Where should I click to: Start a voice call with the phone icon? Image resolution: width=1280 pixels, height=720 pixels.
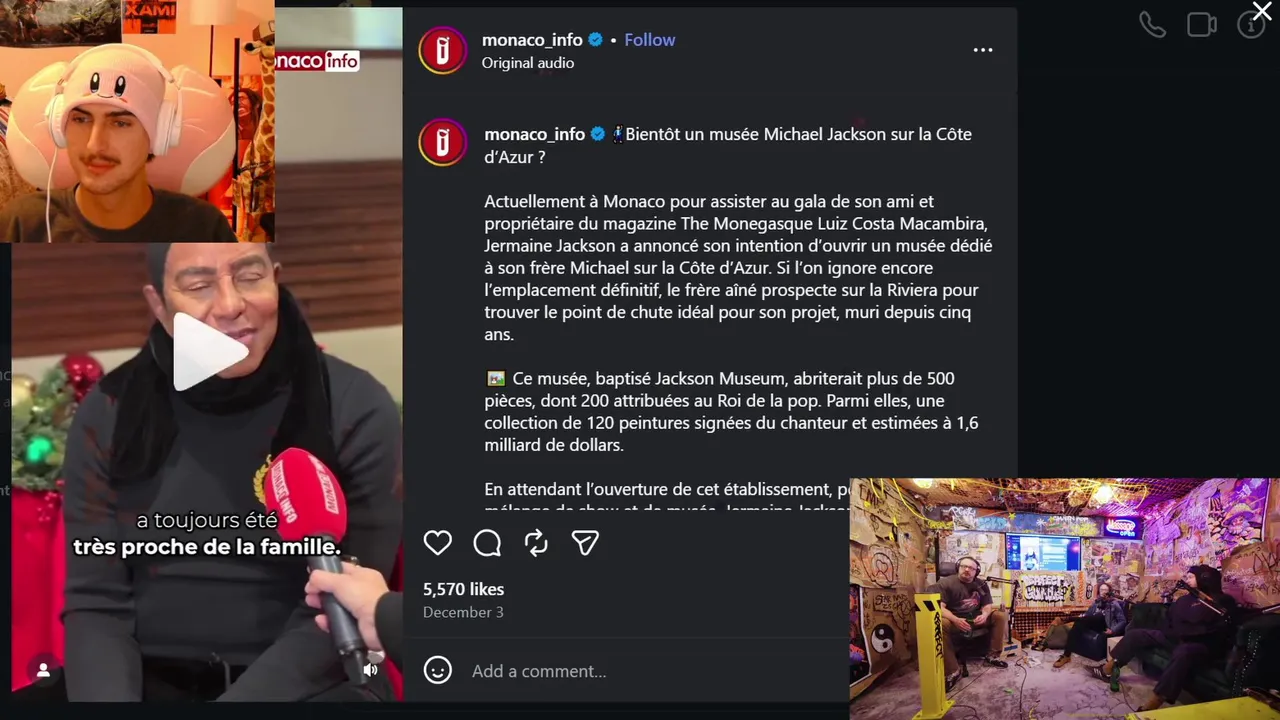[x=1152, y=25]
